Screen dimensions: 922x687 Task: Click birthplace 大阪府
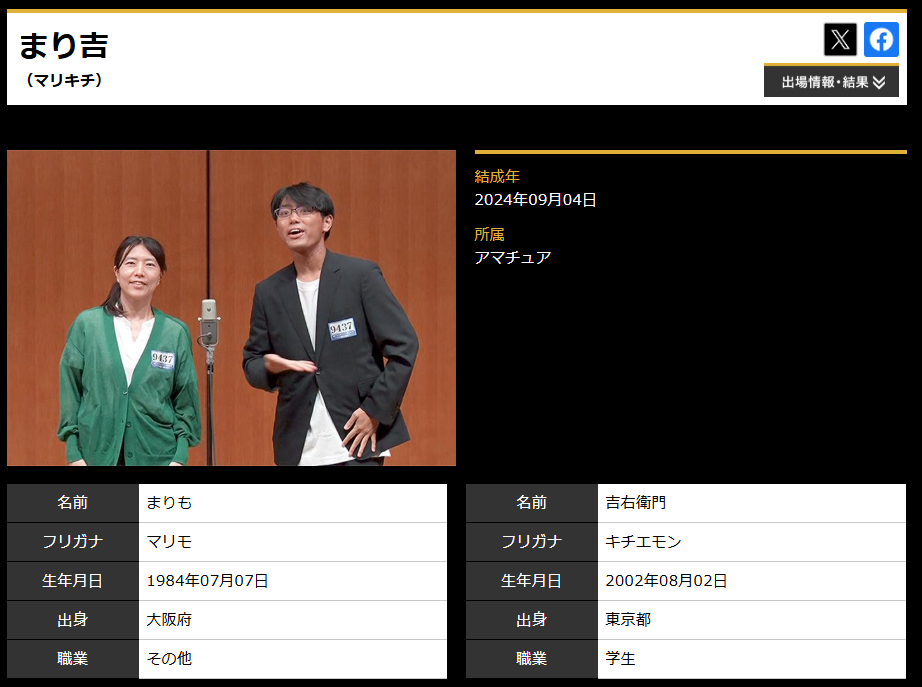click(x=169, y=620)
